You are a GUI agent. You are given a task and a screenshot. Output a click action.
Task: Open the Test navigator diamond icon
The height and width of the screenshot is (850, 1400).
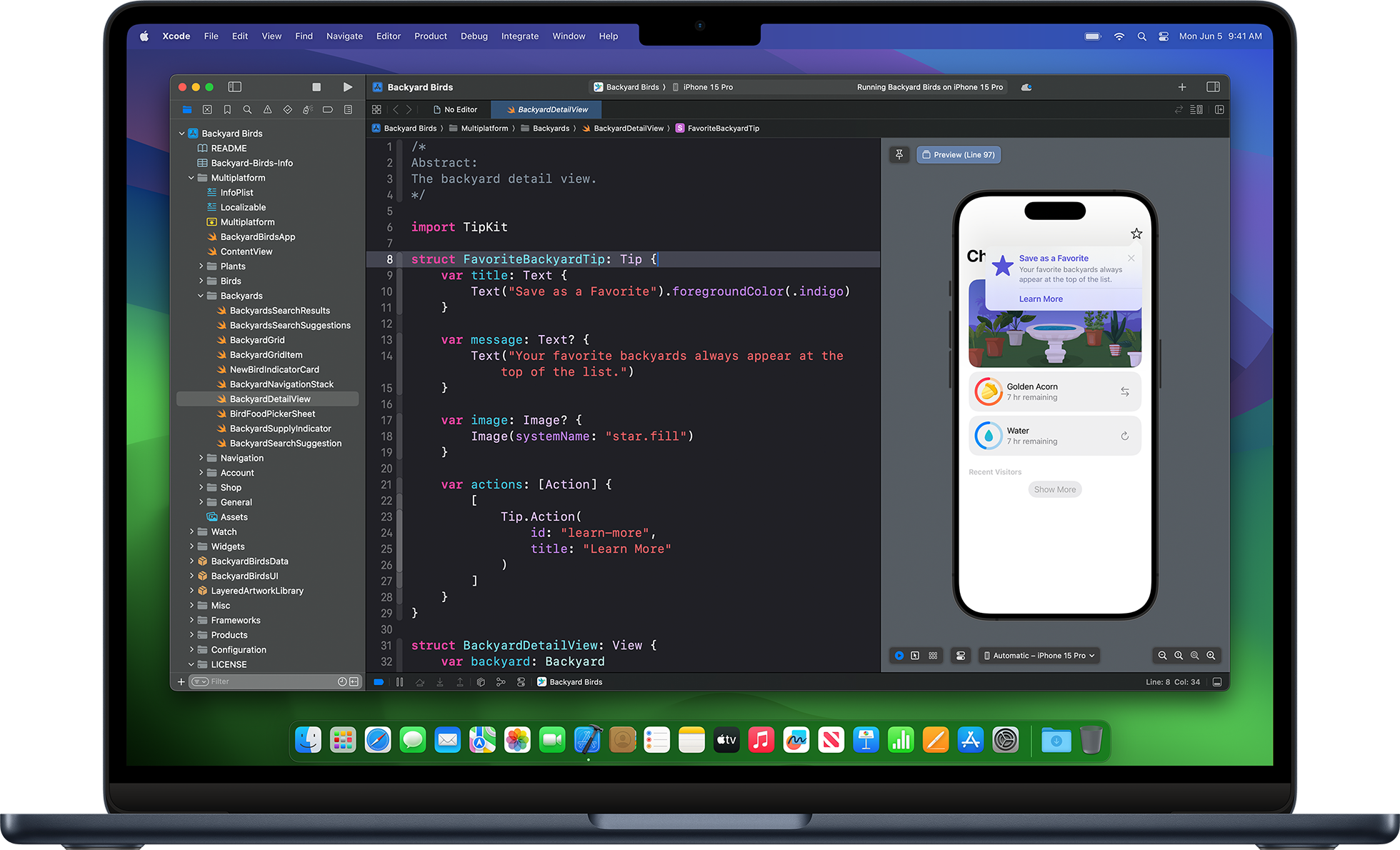click(x=287, y=110)
